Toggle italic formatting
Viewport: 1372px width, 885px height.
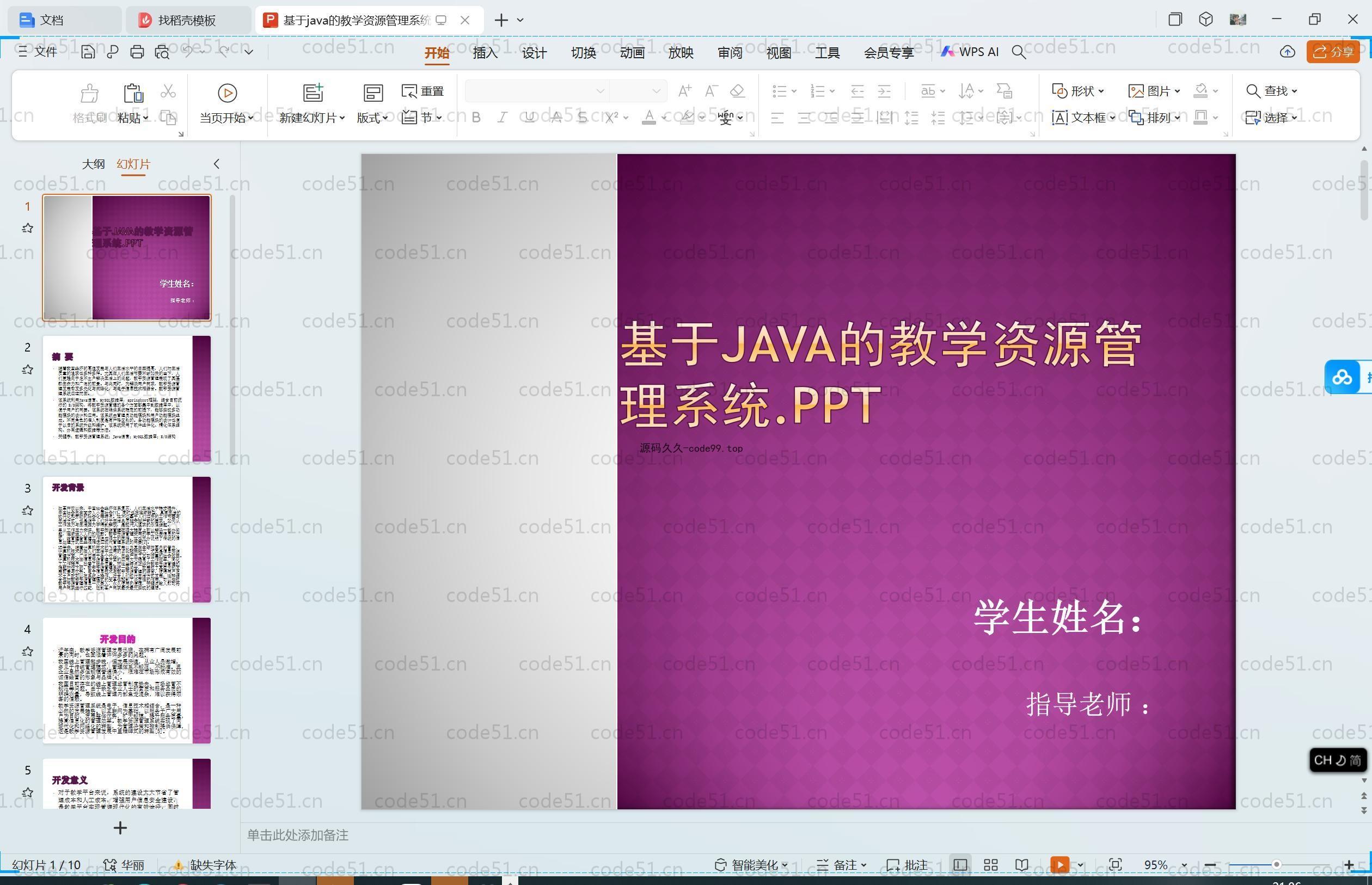[x=503, y=118]
